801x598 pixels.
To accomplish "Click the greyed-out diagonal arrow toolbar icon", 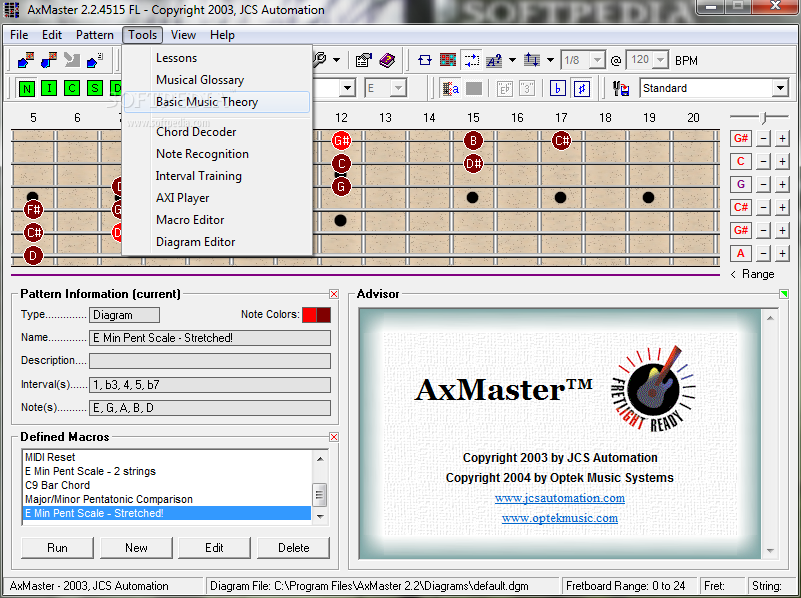I will pos(72,60).
